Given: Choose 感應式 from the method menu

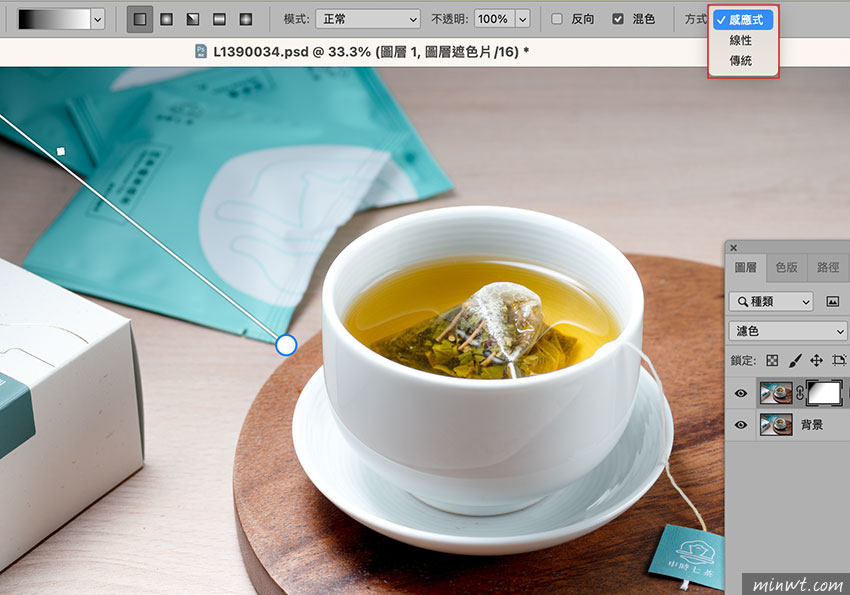Looking at the screenshot, I should coord(743,20).
